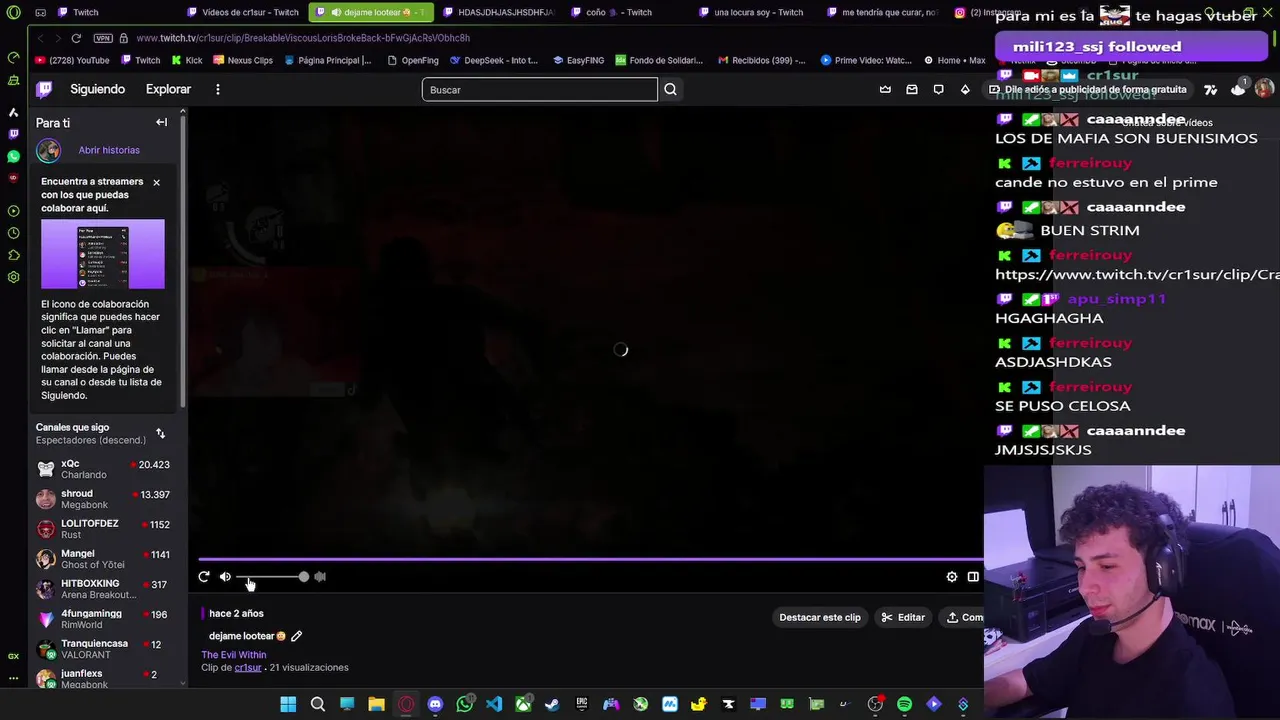Edit clip title pencil icon
Screen dimensions: 1280x720
pos(296,636)
